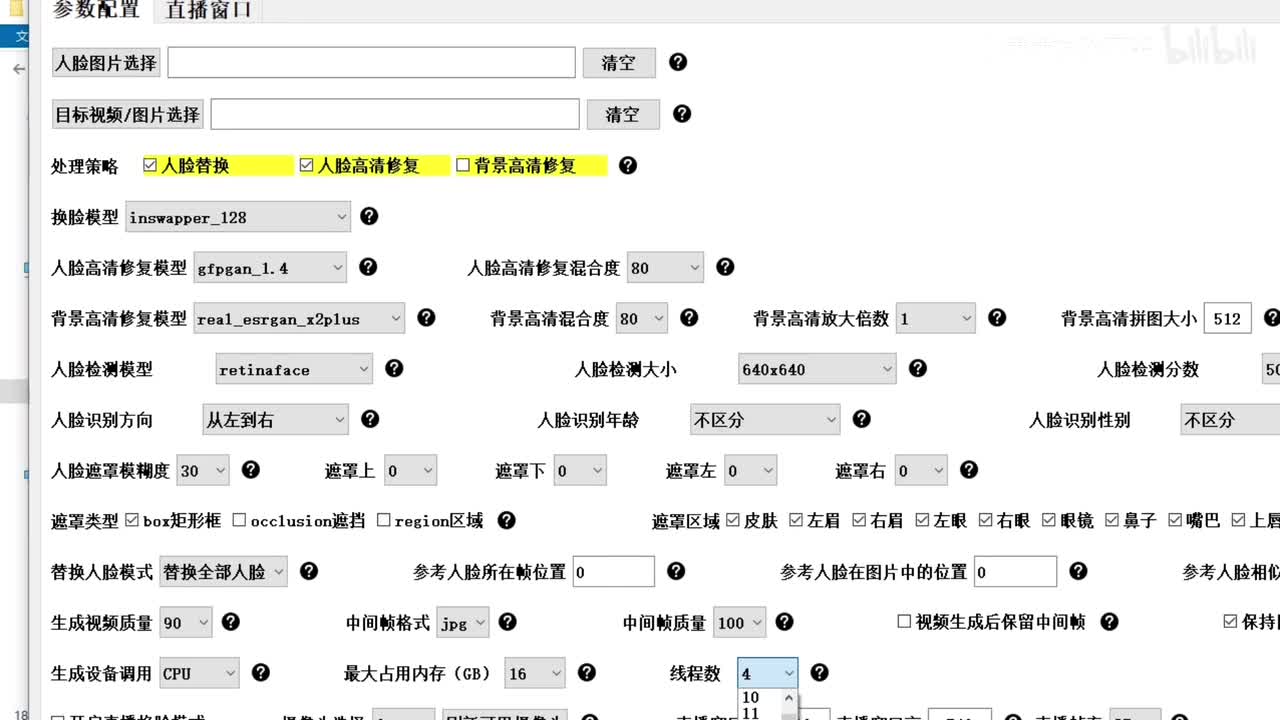Click help icon next to 换脸模型 dropdown
This screenshot has height=720, width=1280.
[369, 216]
